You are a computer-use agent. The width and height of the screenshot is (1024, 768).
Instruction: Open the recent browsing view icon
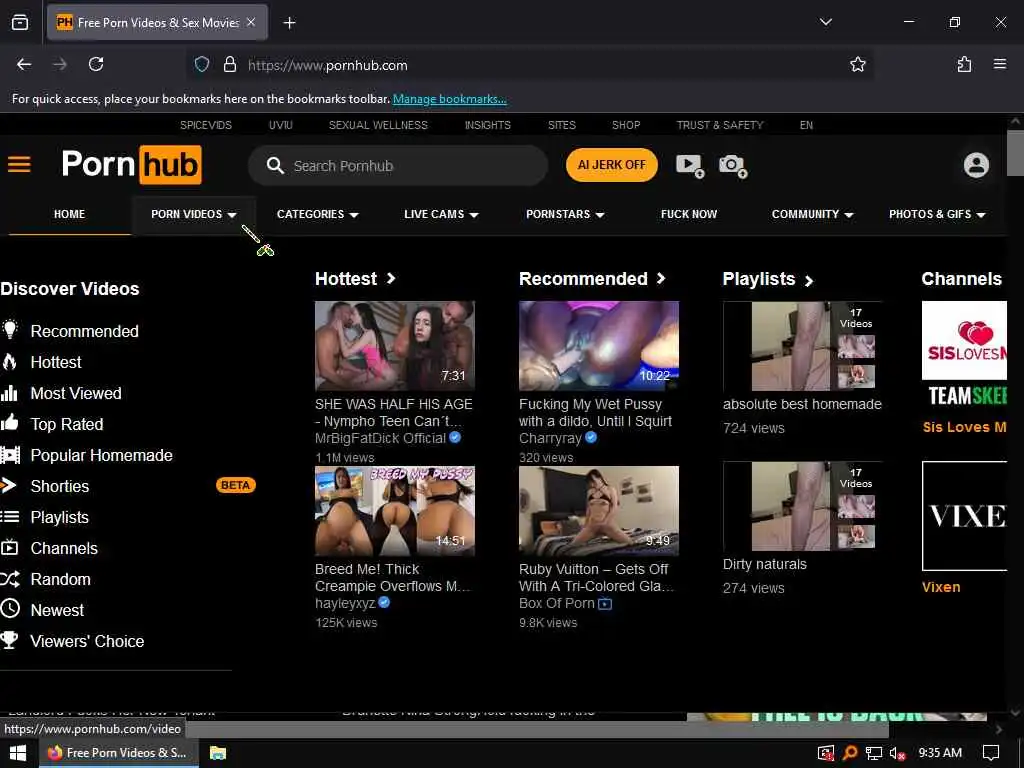(20, 22)
